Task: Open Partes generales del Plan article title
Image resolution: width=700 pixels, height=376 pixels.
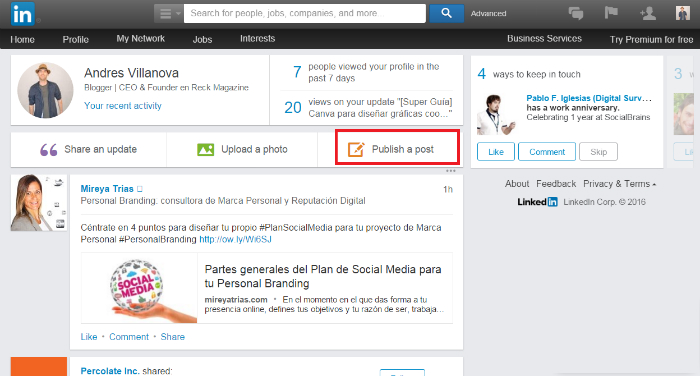Action: tap(323, 276)
